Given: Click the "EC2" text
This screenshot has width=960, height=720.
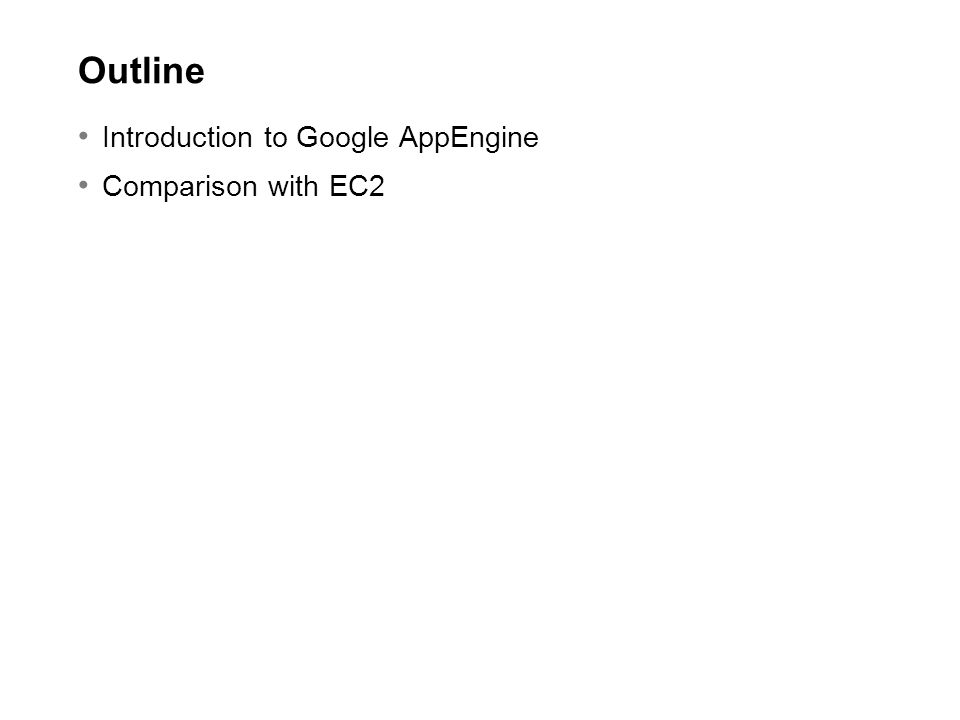Looking at the screenshot, I should click(357, 186).
